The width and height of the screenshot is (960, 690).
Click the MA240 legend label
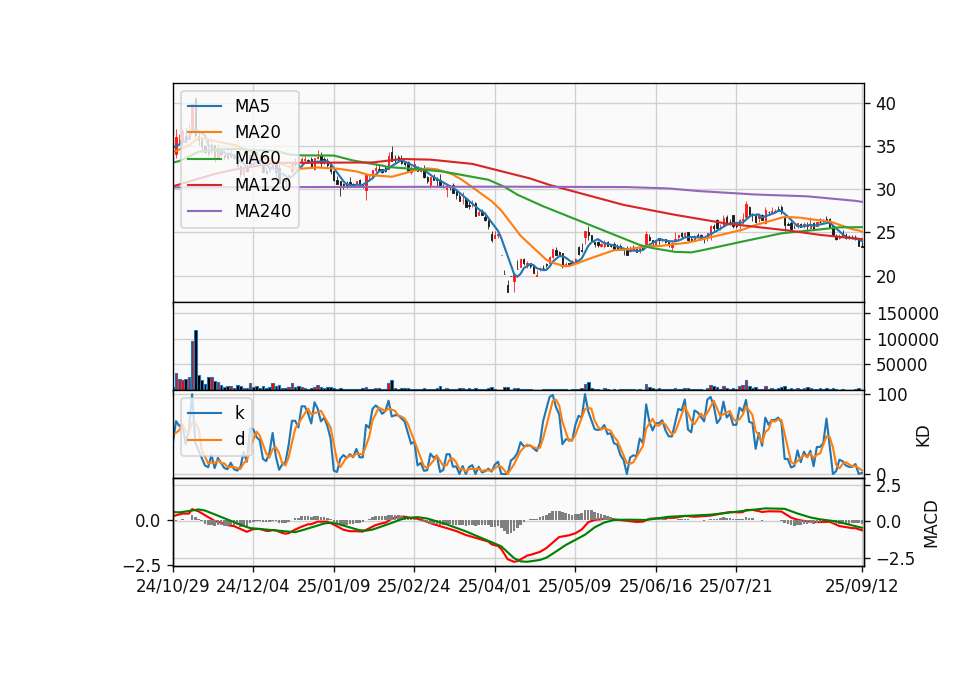(x=263, y=211)
